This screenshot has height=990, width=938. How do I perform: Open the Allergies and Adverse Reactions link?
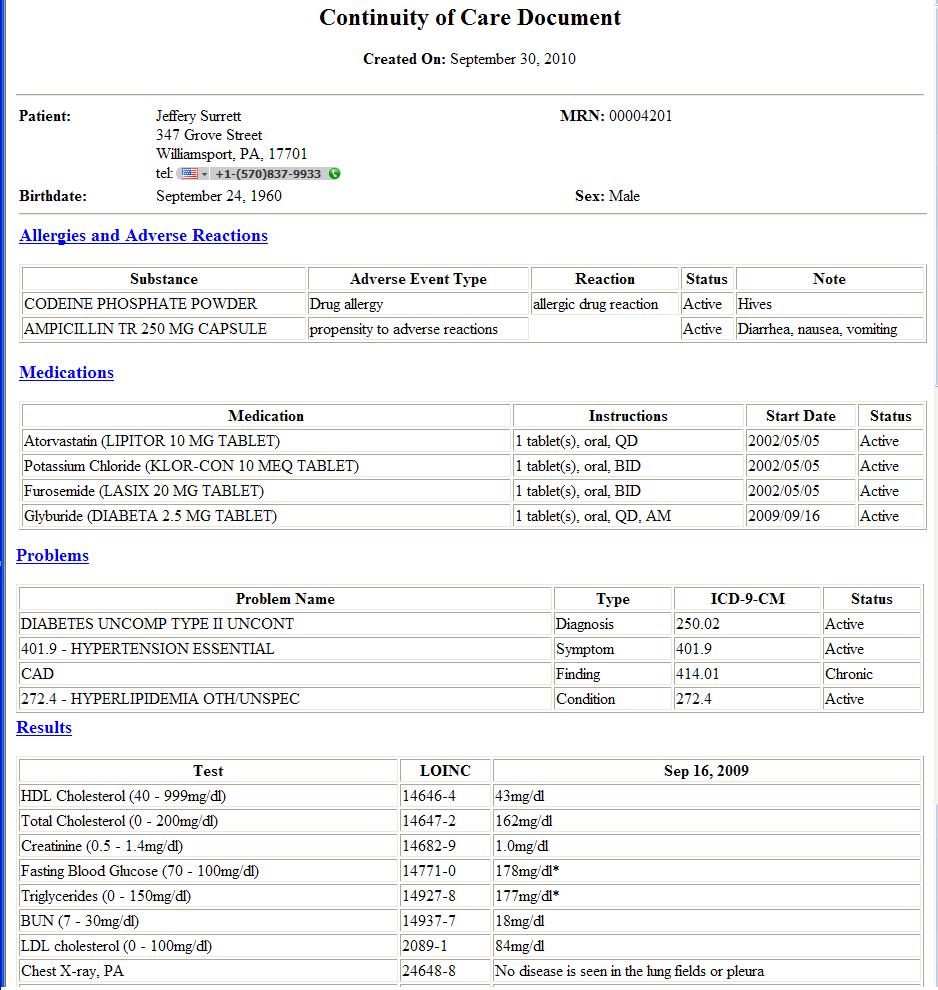click(143, 236)
